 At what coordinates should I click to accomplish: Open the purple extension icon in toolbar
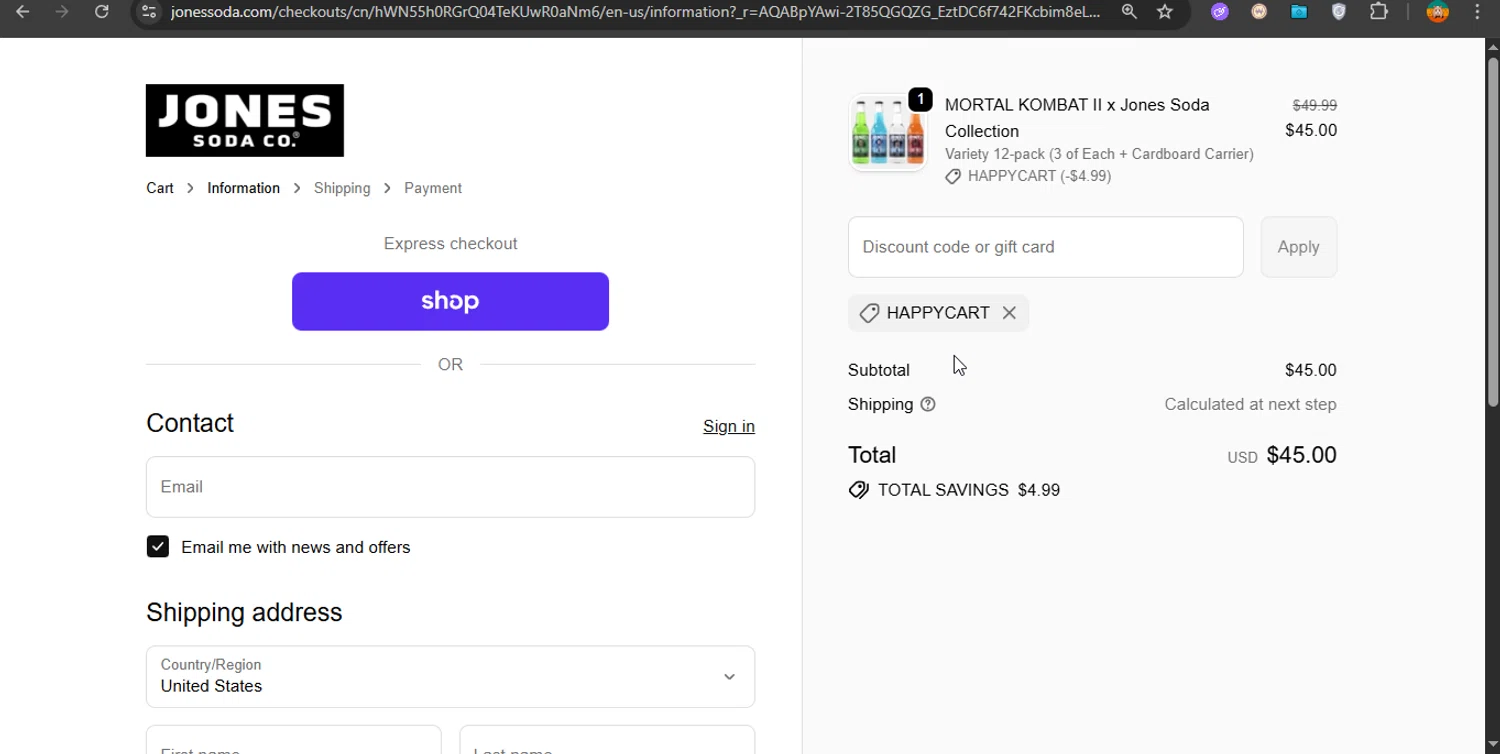tap(1219, 12)
